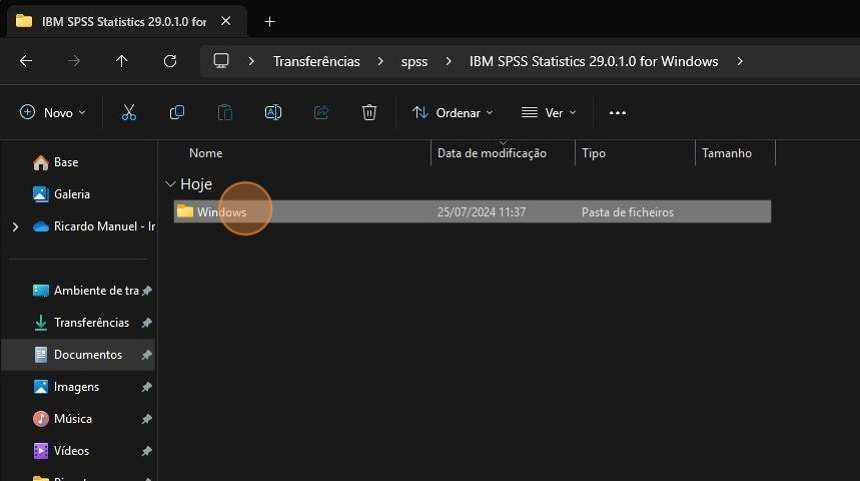Image resolution: width=860 pixels, height=481 pixels.
Task: Open the Novo dropdown menu
Action: coord(53,112)
